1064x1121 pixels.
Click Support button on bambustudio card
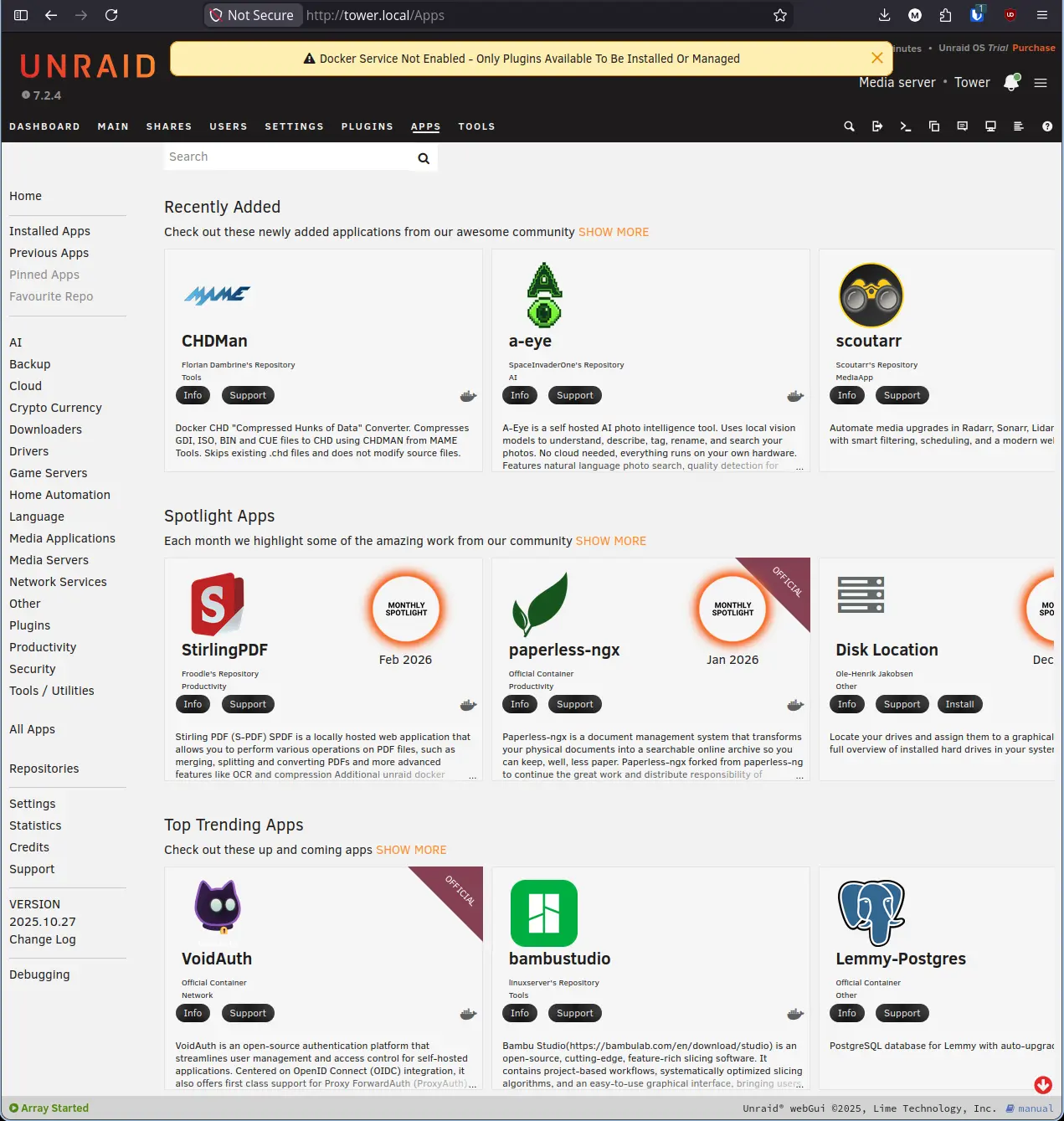575,1013
